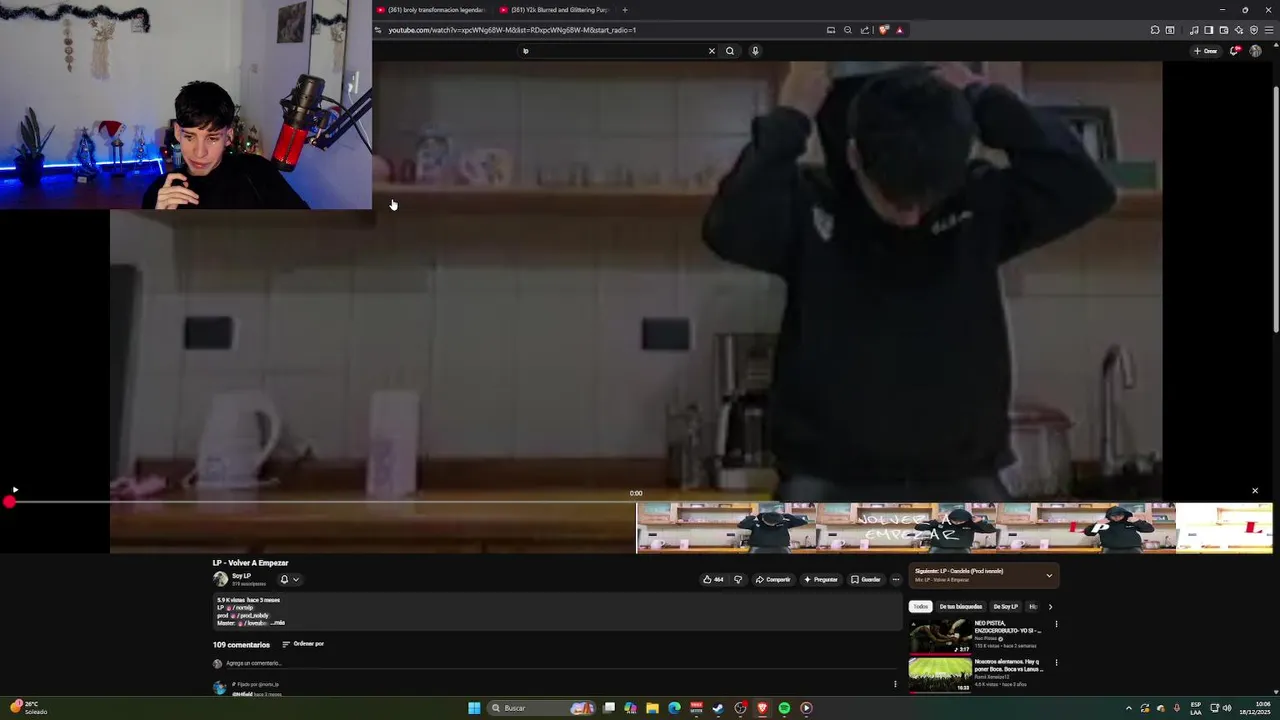Click the address bar URL
The width and height of the screenshot is (1280, 720).
point(512,30)
